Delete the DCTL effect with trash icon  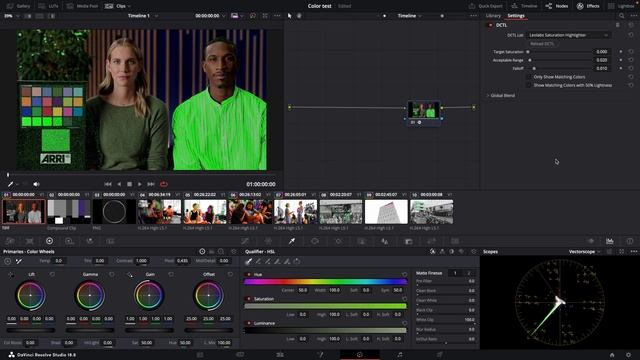pyautogui.click(x=618, y=25)
